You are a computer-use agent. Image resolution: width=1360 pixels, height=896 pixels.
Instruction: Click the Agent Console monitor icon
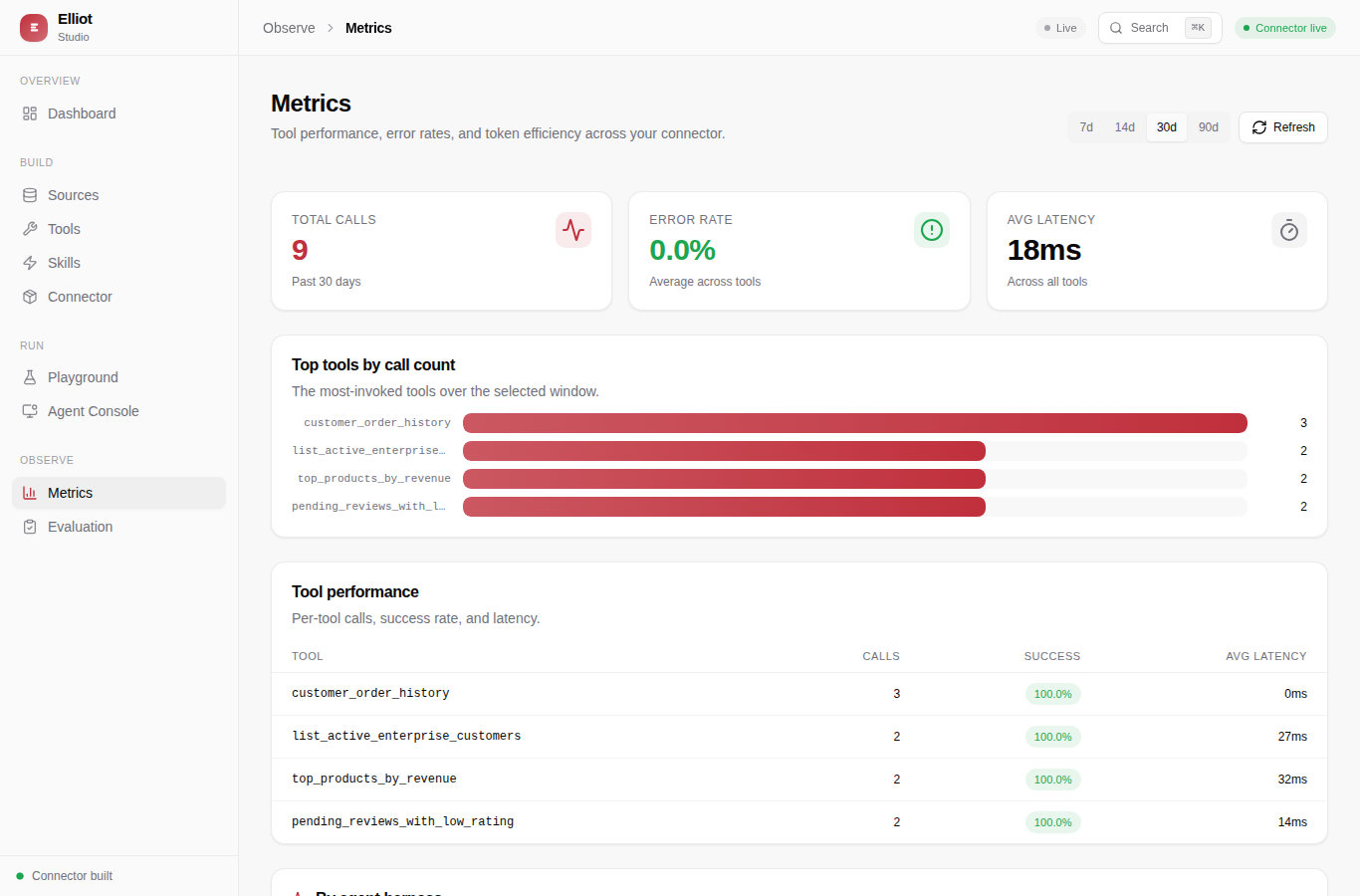click(30, 411)
